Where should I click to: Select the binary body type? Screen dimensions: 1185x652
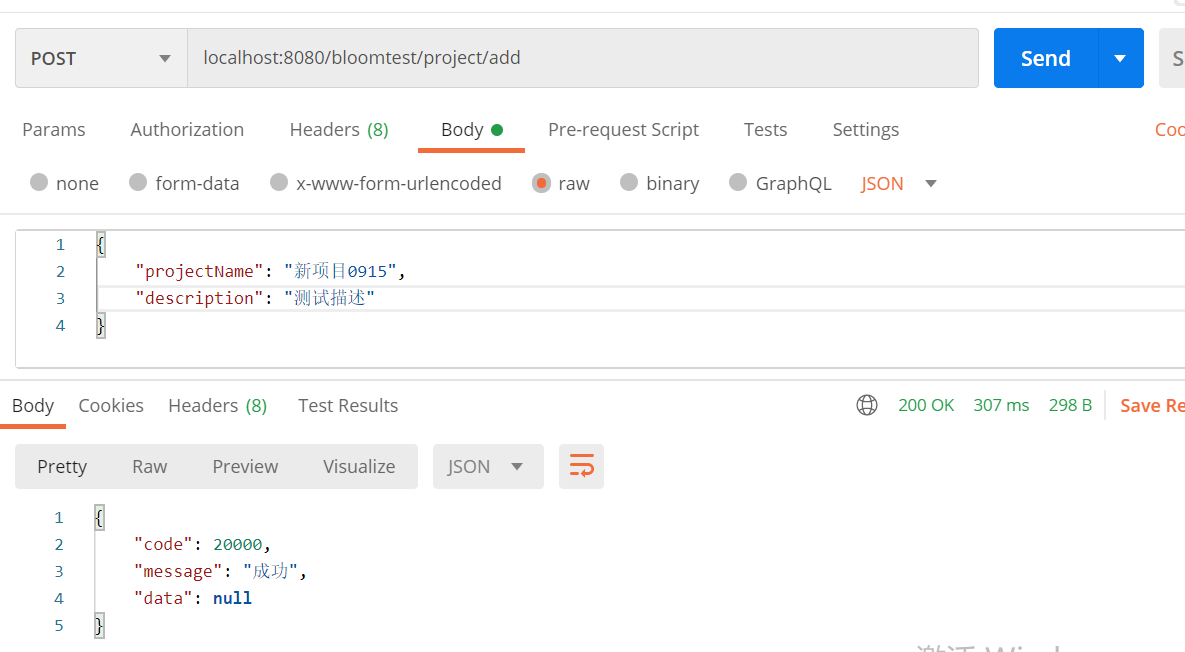(629, 182)
